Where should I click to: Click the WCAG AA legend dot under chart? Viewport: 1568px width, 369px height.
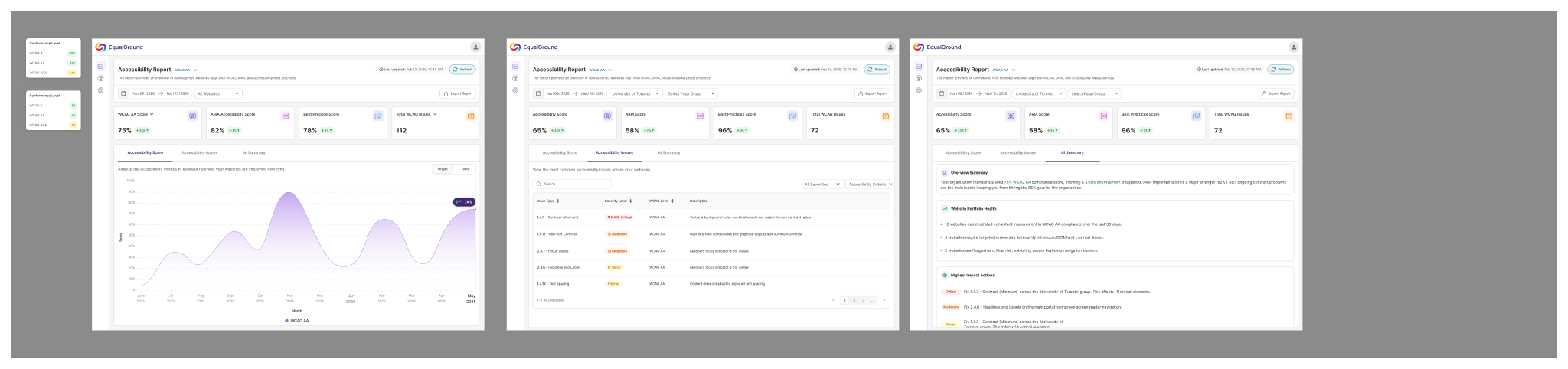click(x=287, y=321)
